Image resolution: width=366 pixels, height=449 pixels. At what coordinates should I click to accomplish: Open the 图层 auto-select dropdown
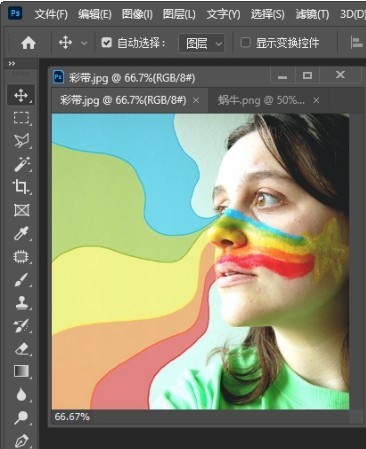(x=202, y=43)
